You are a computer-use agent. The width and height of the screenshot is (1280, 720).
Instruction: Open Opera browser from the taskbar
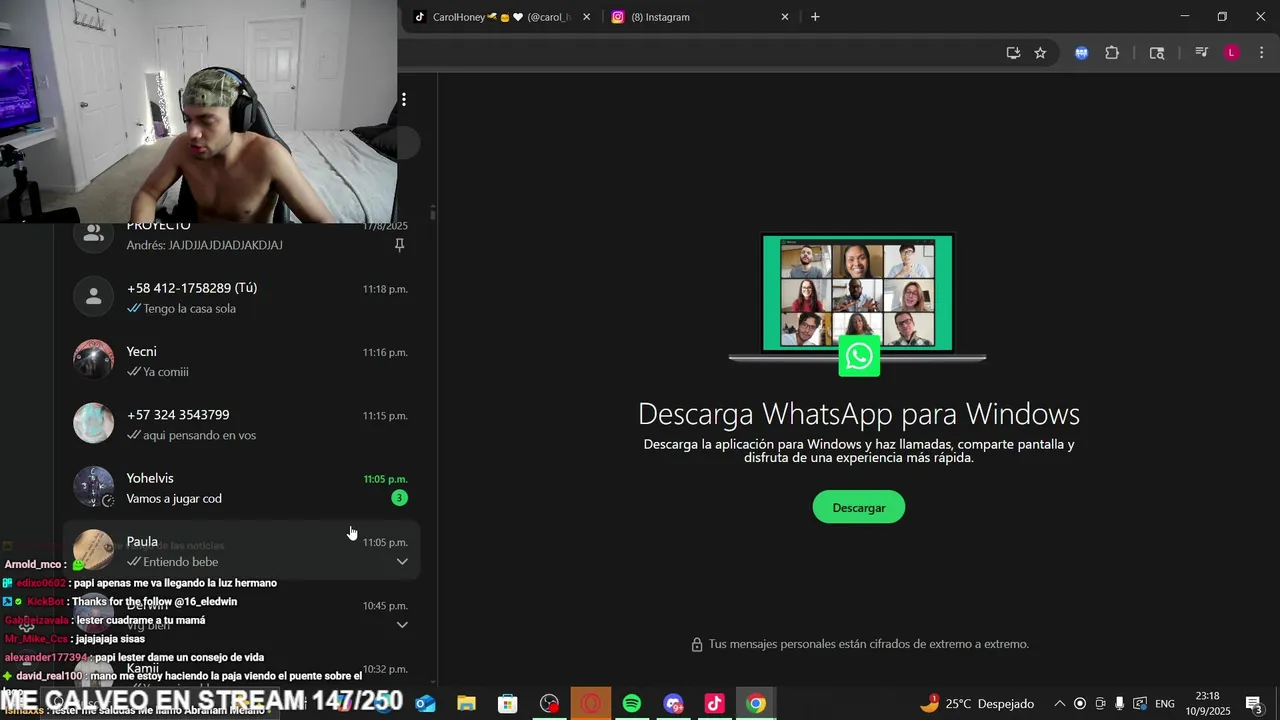point(591,704)
